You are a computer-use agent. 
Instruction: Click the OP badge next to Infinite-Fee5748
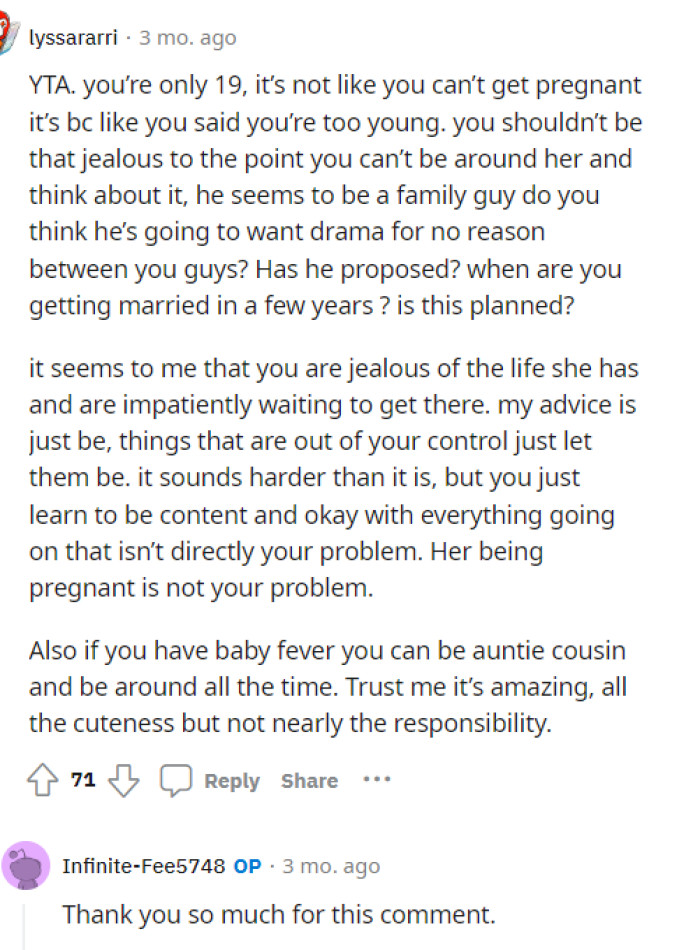point(249,866)
